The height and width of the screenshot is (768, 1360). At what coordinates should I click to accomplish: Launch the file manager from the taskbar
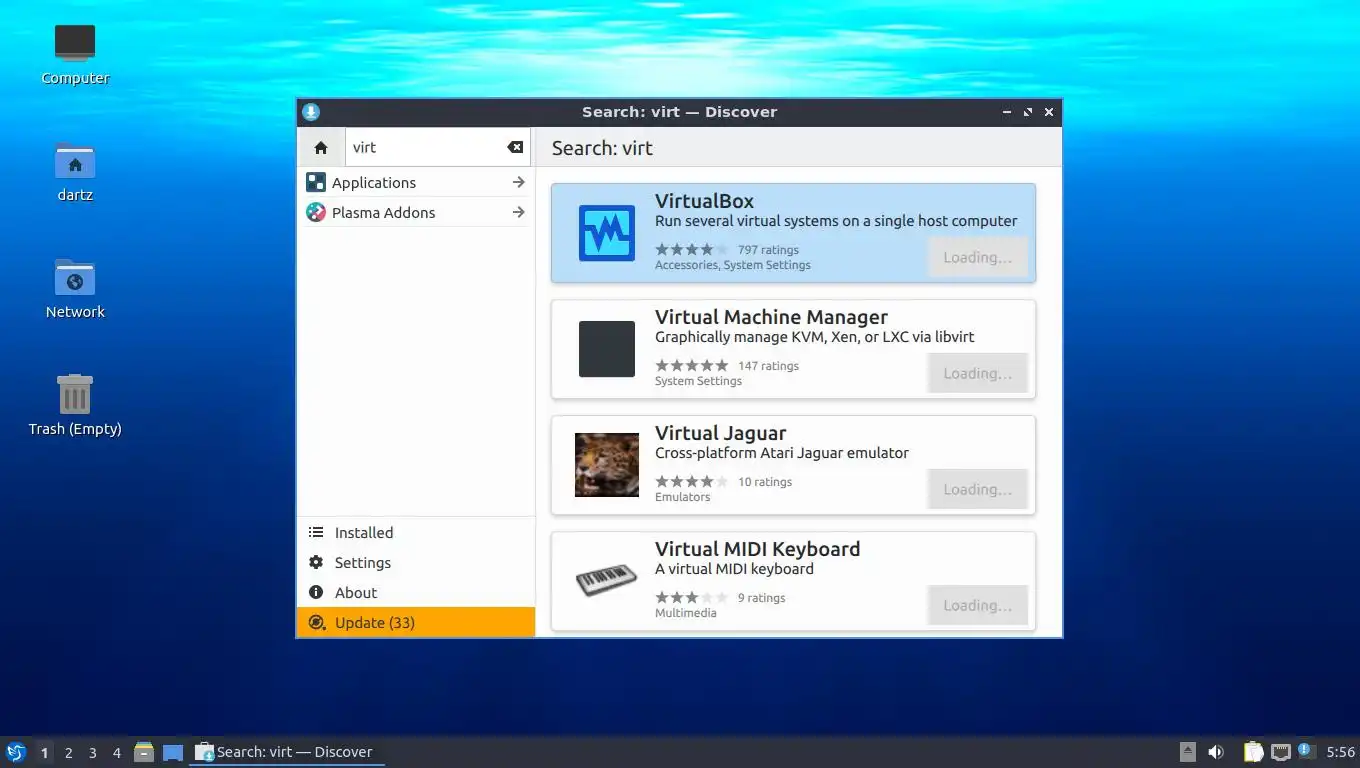144,752
